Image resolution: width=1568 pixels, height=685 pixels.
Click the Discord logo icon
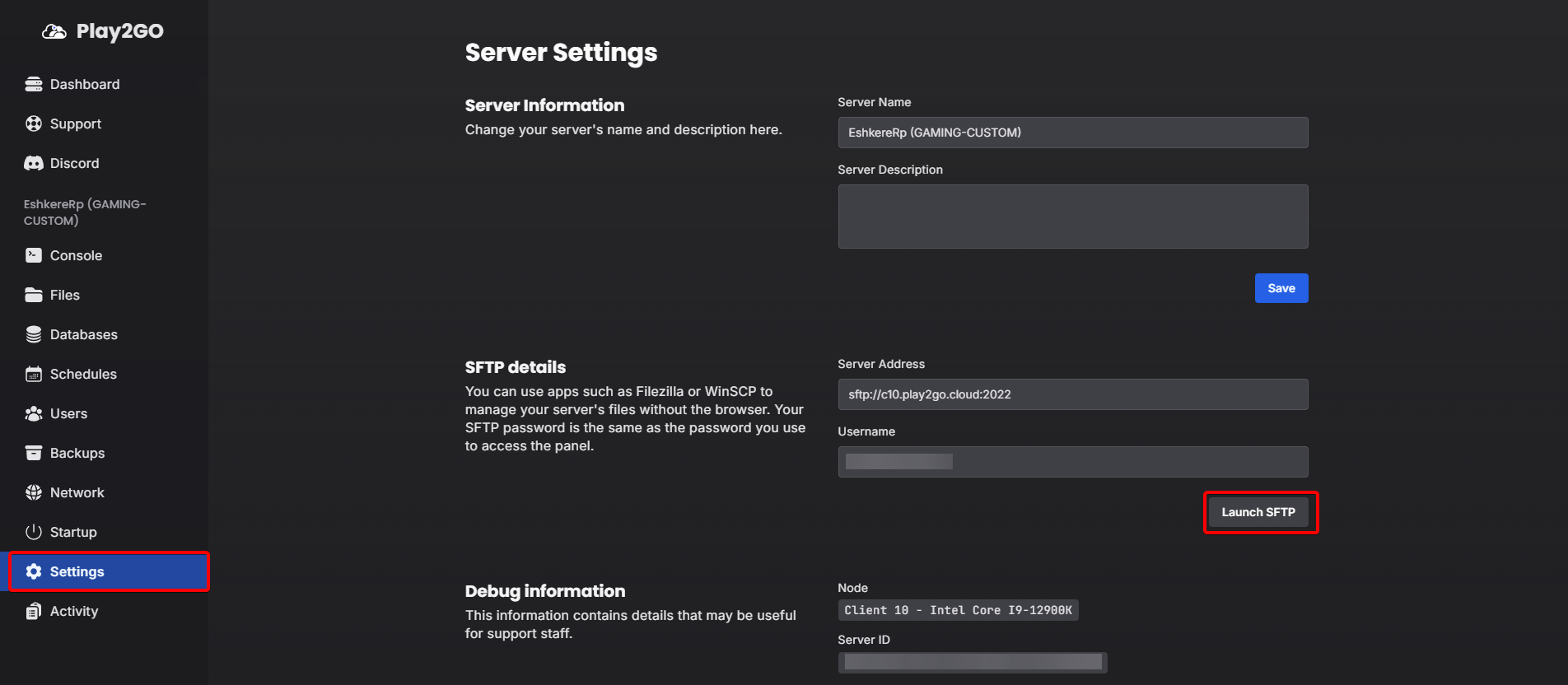pyautogui.click(x=34, y=163)
